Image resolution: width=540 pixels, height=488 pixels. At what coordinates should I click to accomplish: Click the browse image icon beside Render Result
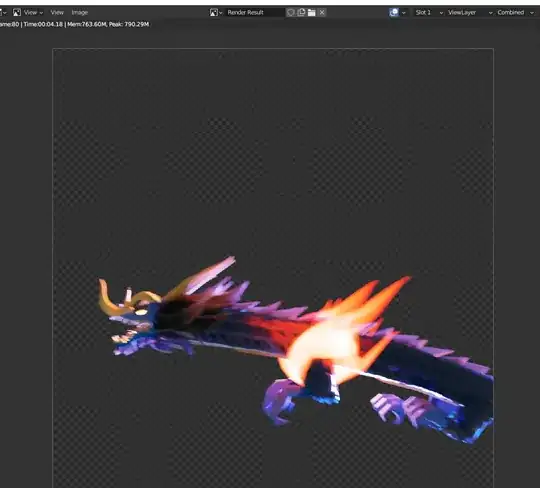pyautogui.click(x=216, y=12)
